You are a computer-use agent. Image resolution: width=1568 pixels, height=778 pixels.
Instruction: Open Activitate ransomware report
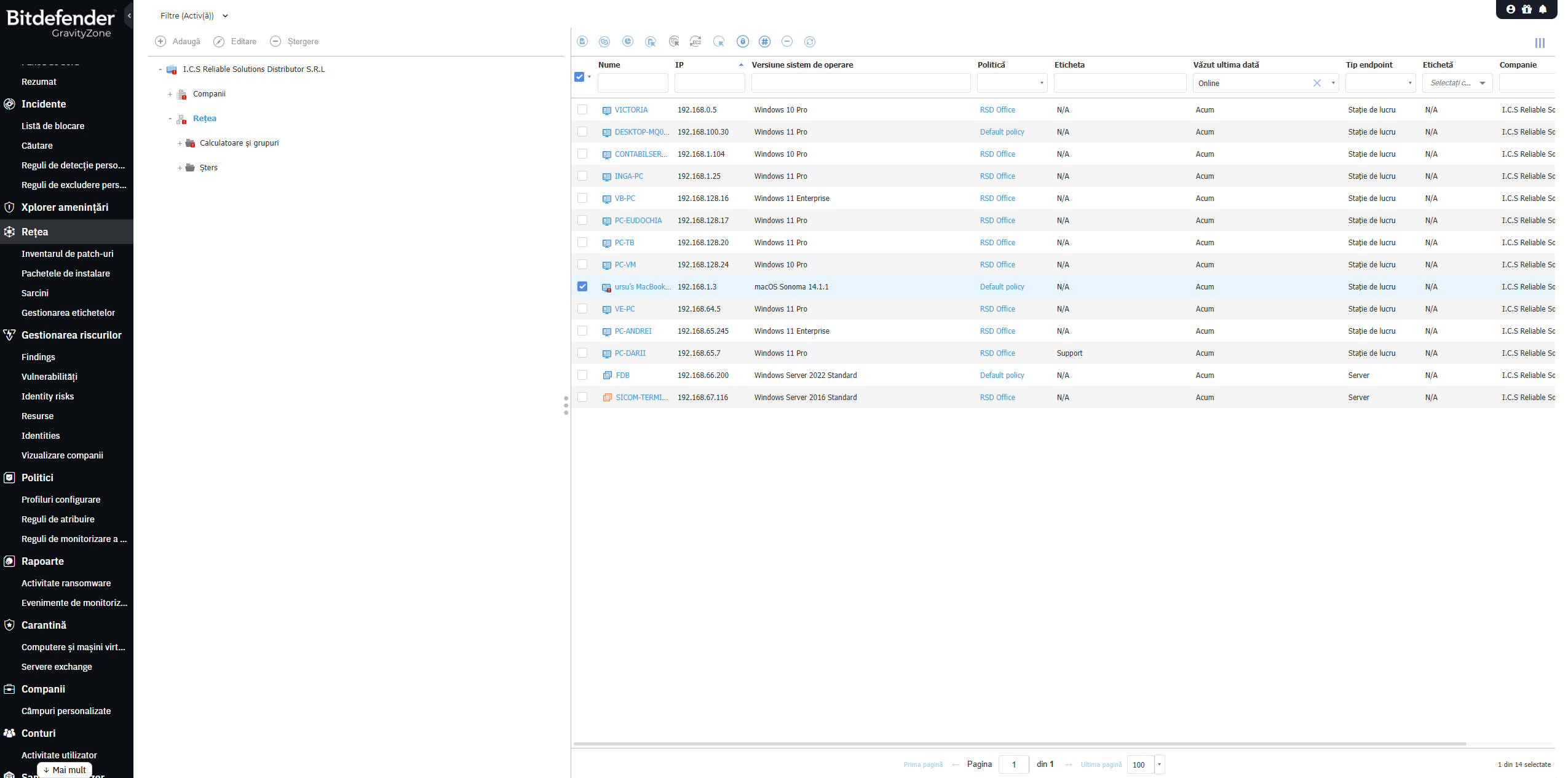(x=66, y=583)
